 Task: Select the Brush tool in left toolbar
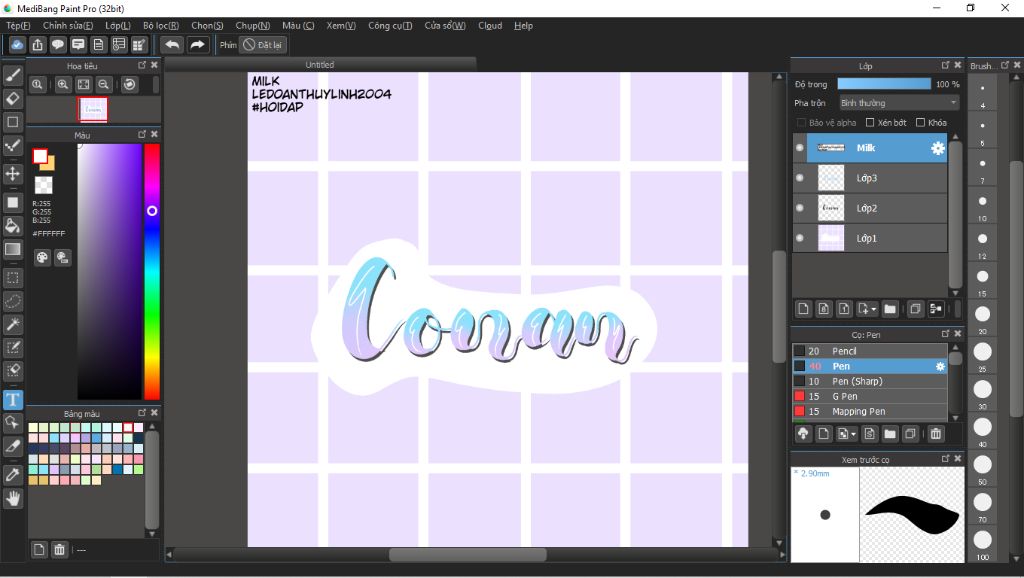coord(12,75)
